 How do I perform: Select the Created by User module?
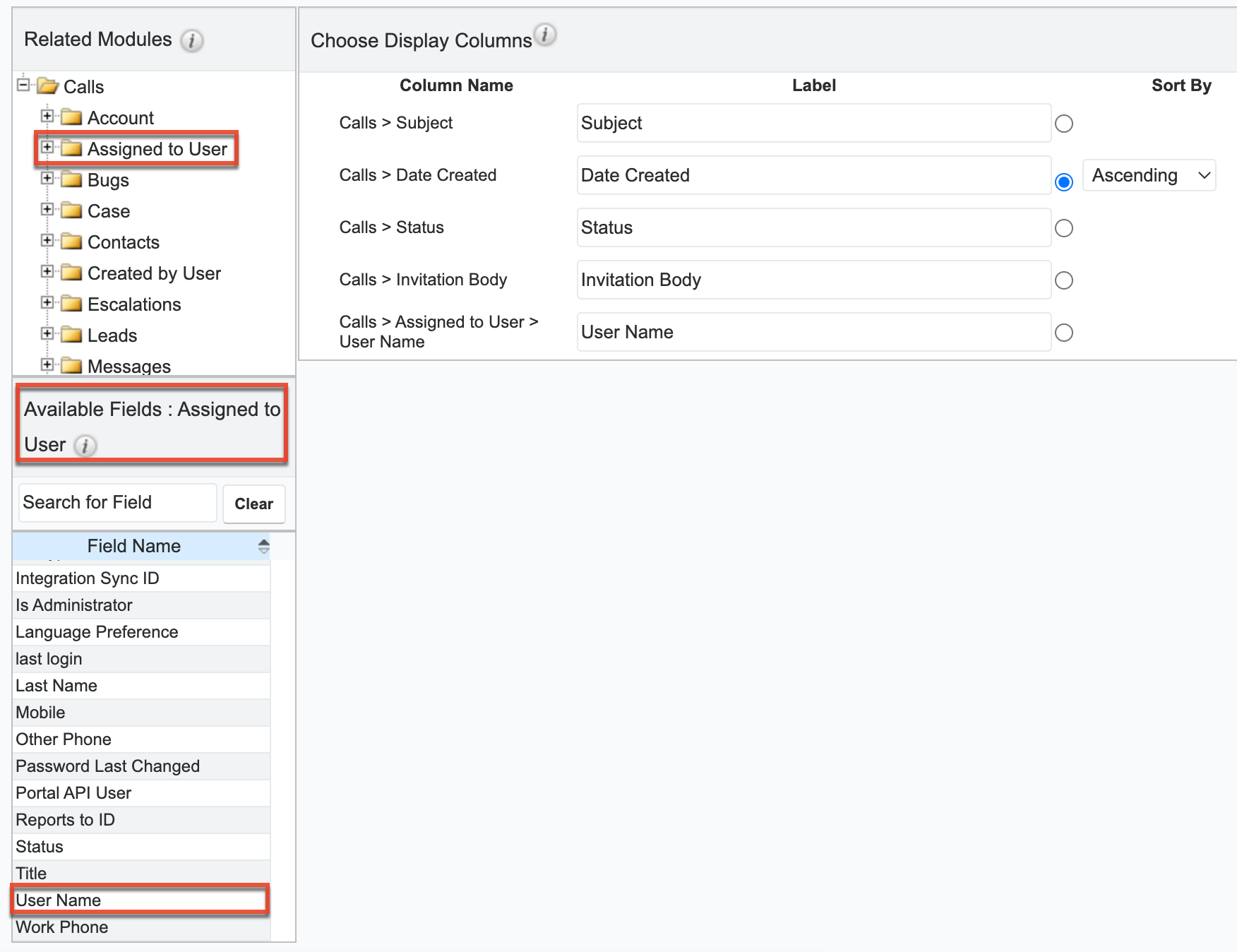tap(154, 273)
